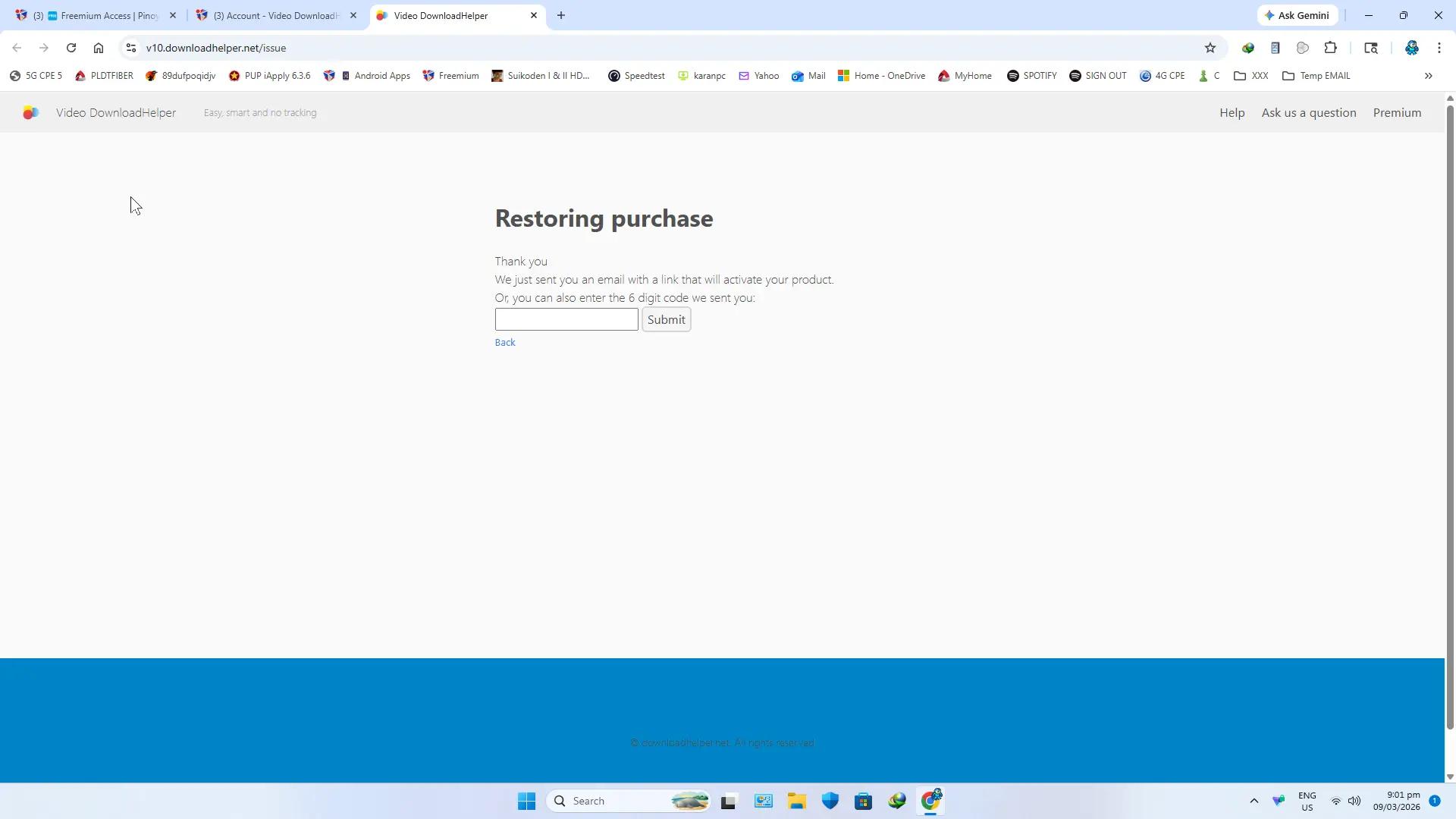View site information icon in address bar
This screenshot has width=1456, height=819.
[x=131, y=48]
